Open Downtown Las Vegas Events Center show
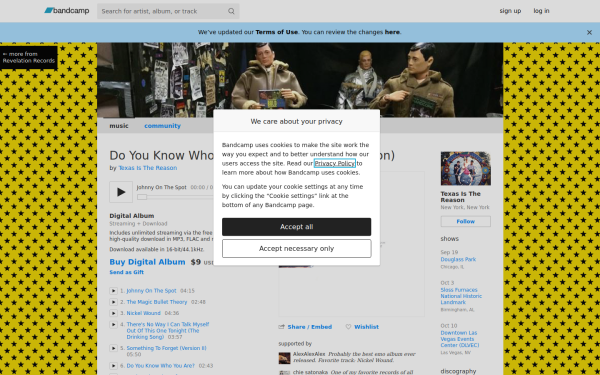Viewport: 600px width, 375px height. tap(460, 339)
